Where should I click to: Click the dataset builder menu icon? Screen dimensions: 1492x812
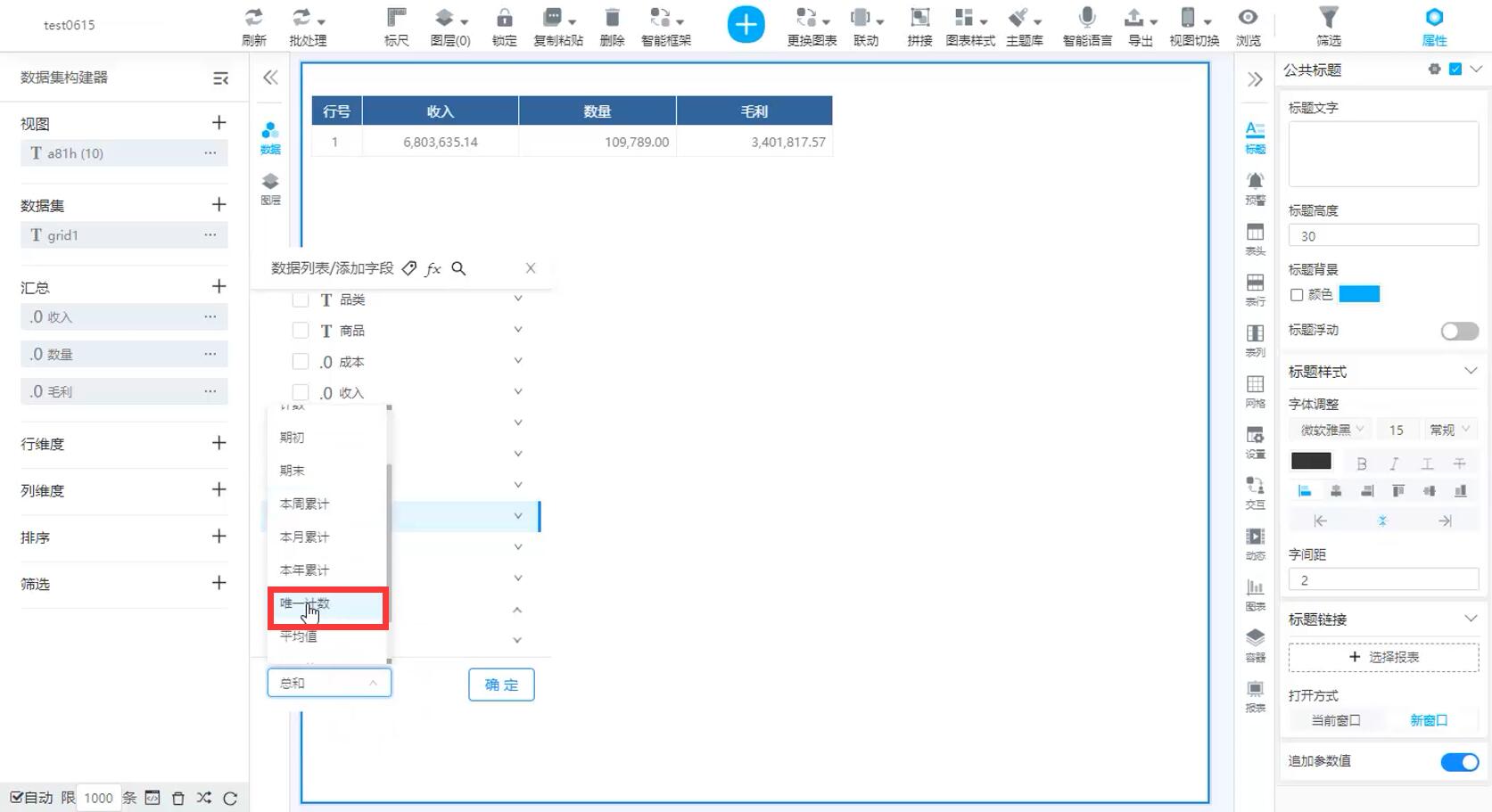[x=220, y=78]
